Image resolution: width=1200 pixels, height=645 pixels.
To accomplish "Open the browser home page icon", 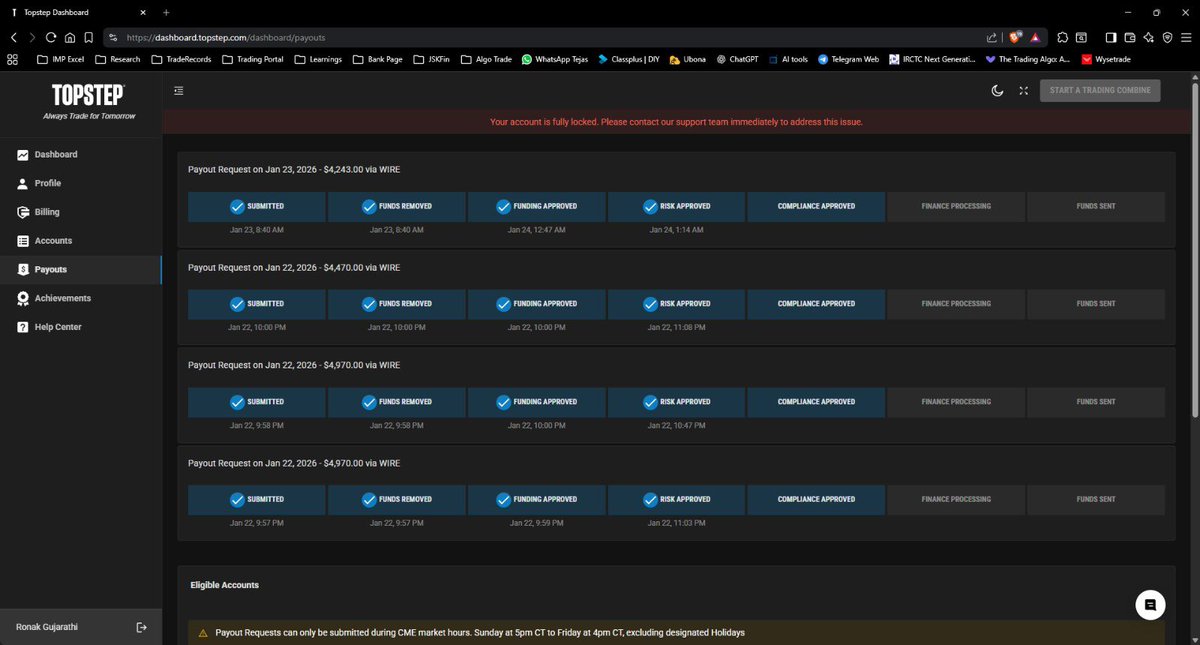I will [x=69, y=37].
